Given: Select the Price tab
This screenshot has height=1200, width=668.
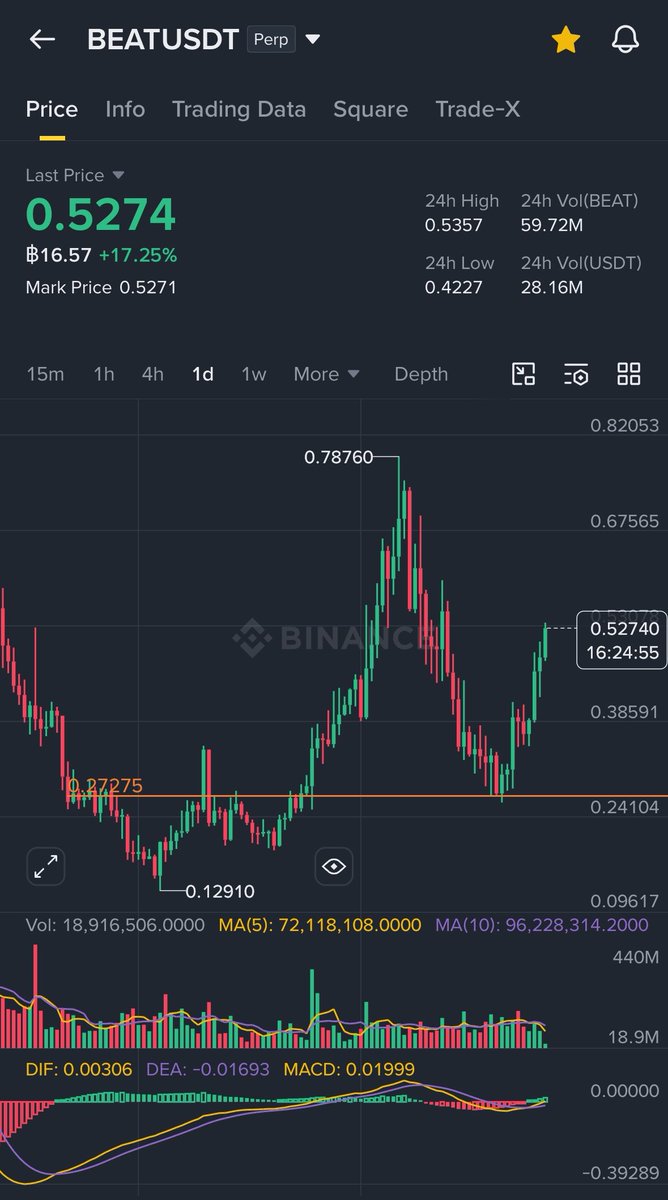Looking at the screenshot, I should pos(52,109).
